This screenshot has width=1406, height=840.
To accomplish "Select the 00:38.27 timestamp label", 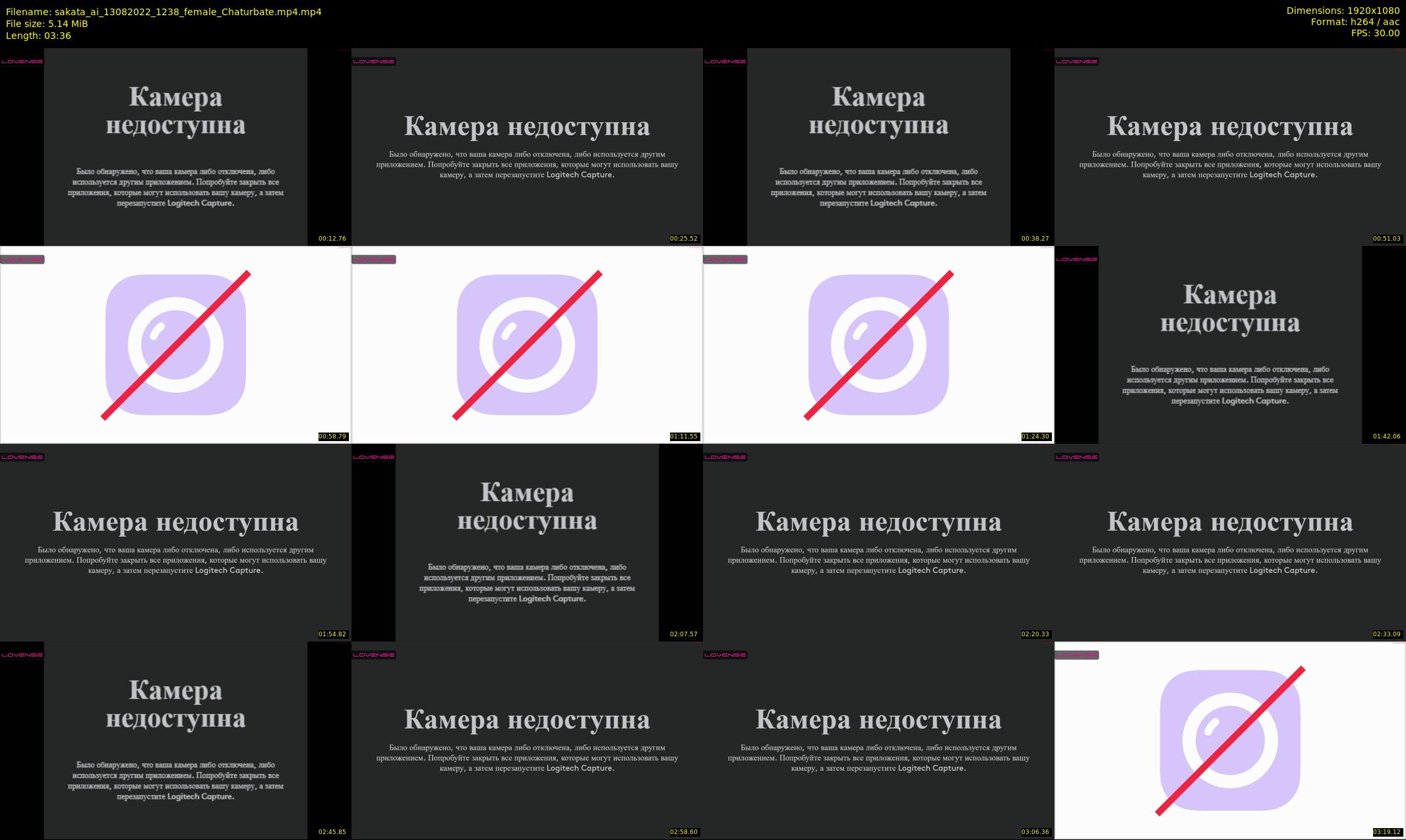I will coord(1035,239).
